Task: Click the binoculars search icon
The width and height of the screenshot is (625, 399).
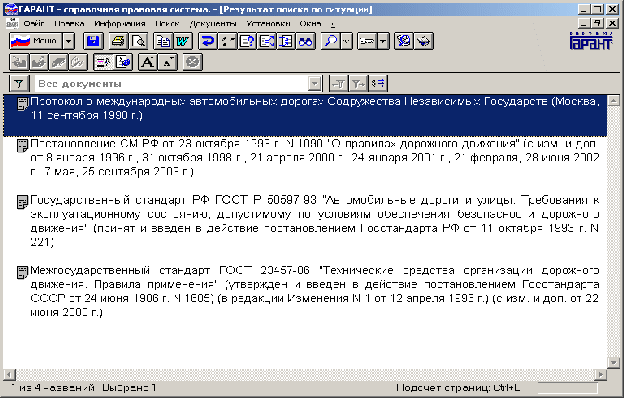Action: tap(306, 41)
